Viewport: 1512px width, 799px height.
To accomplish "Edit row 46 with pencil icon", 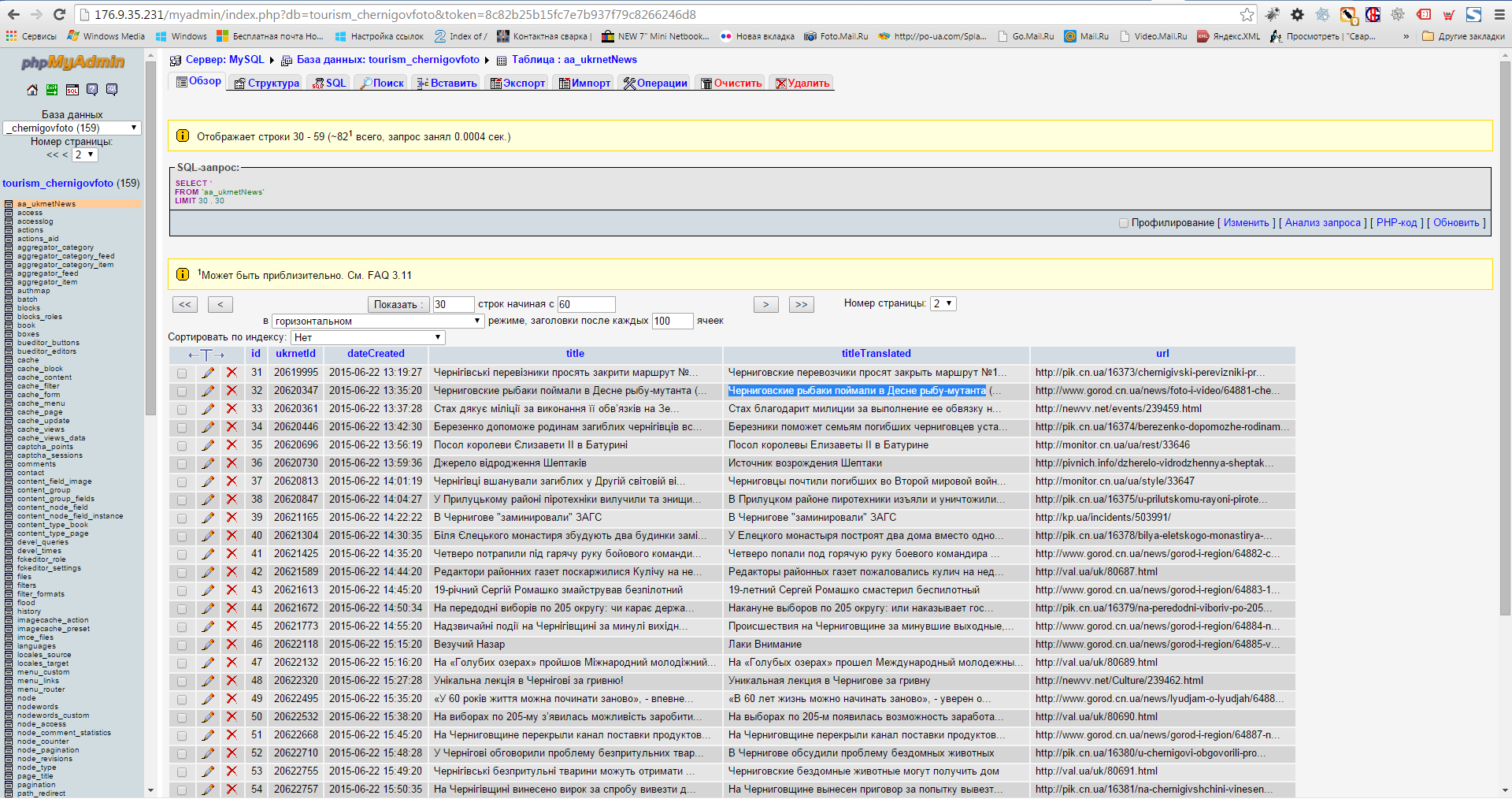I will 208,645.
